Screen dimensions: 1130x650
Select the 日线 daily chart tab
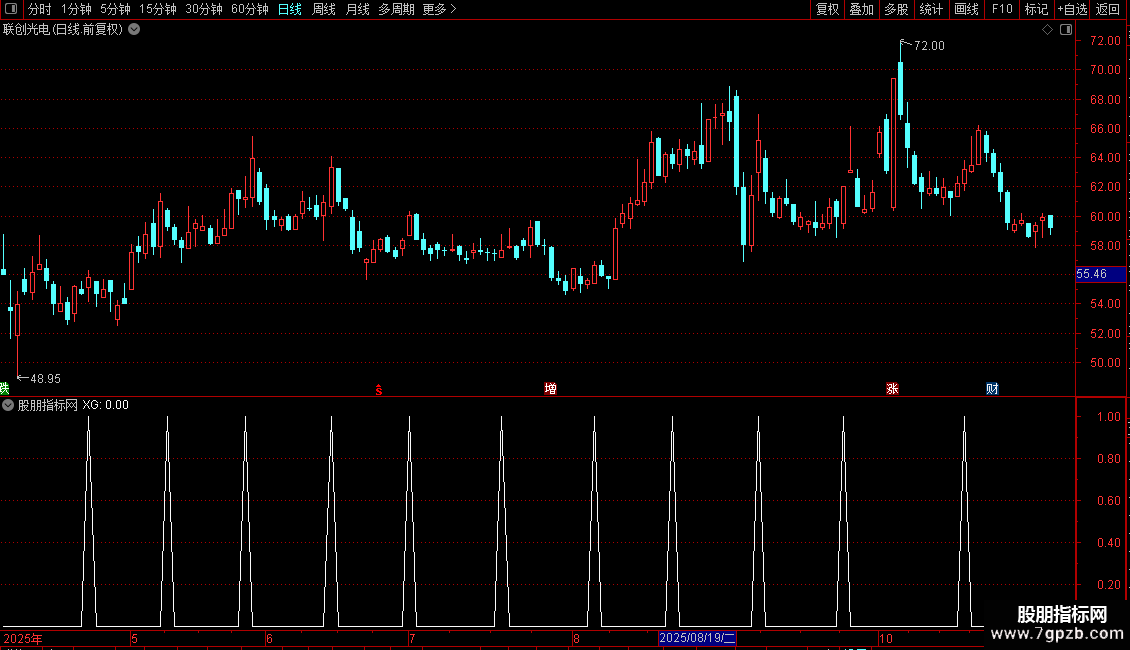click(290, 9)
